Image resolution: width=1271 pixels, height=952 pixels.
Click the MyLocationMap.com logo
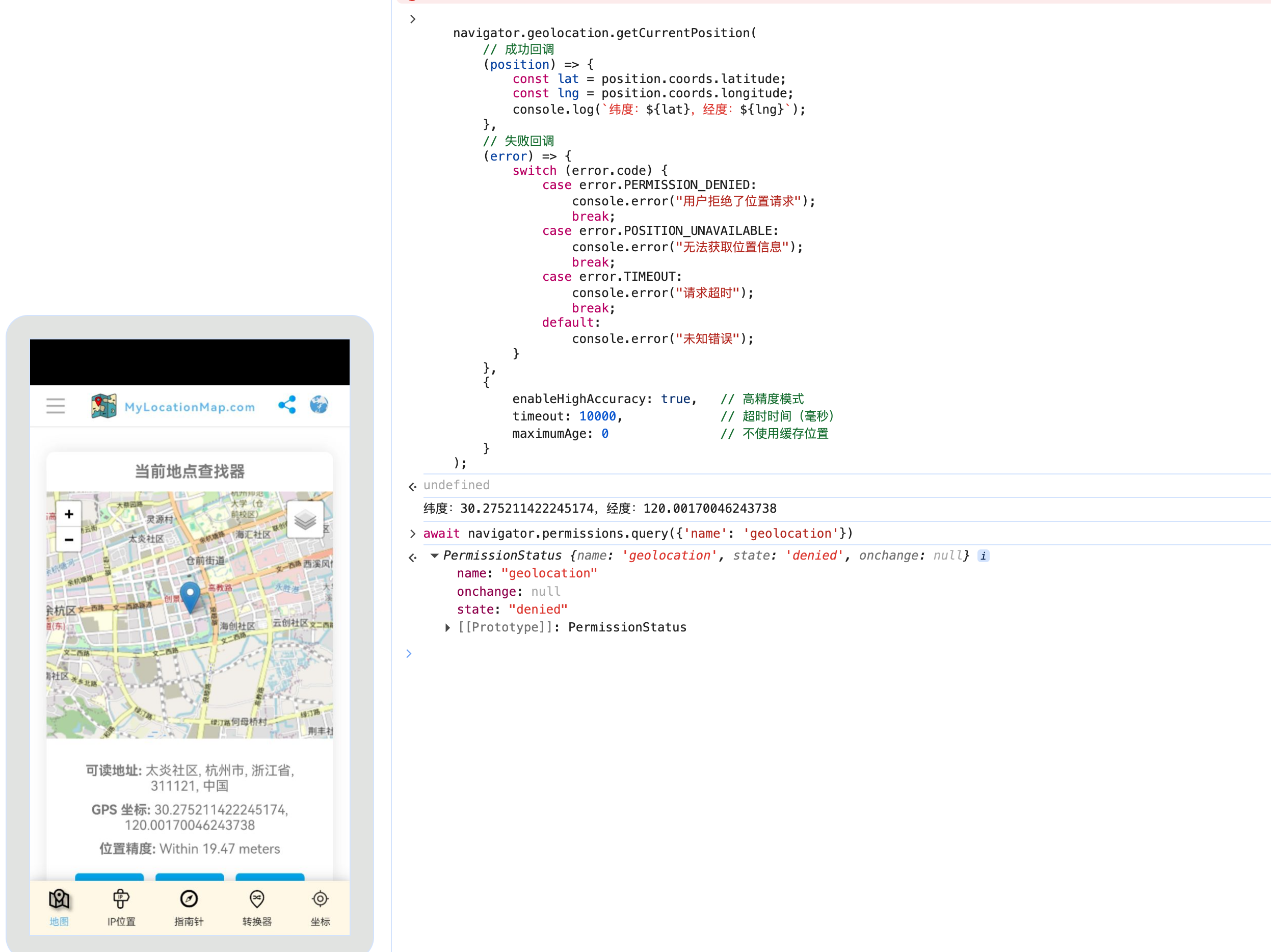pos(173,406)
